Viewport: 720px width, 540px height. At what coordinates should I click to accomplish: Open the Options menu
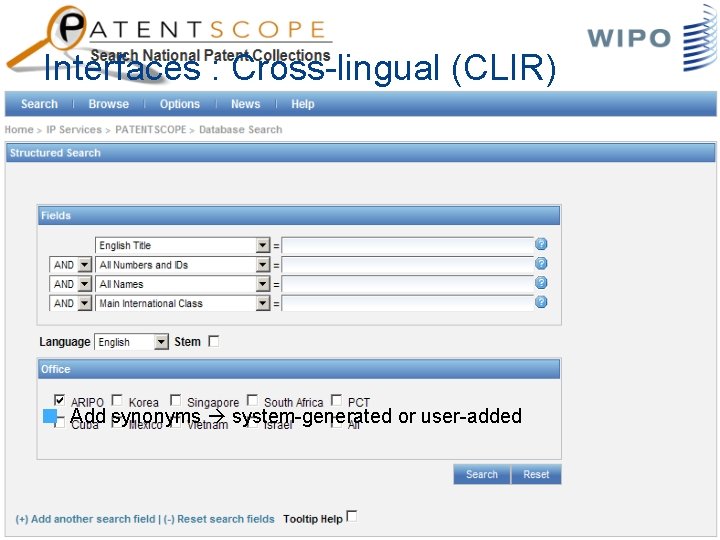coord(180,104)
